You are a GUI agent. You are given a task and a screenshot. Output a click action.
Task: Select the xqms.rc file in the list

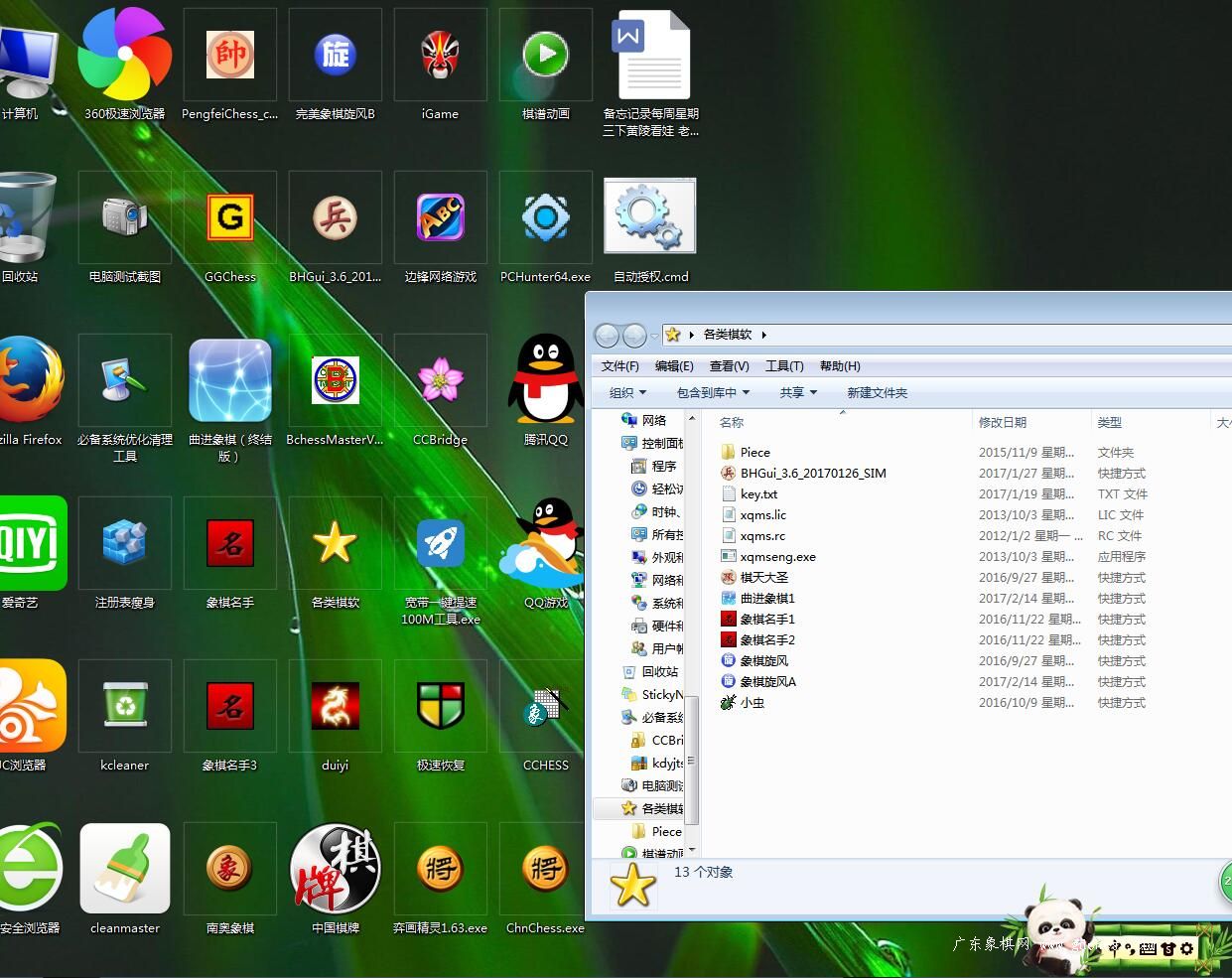753,535
